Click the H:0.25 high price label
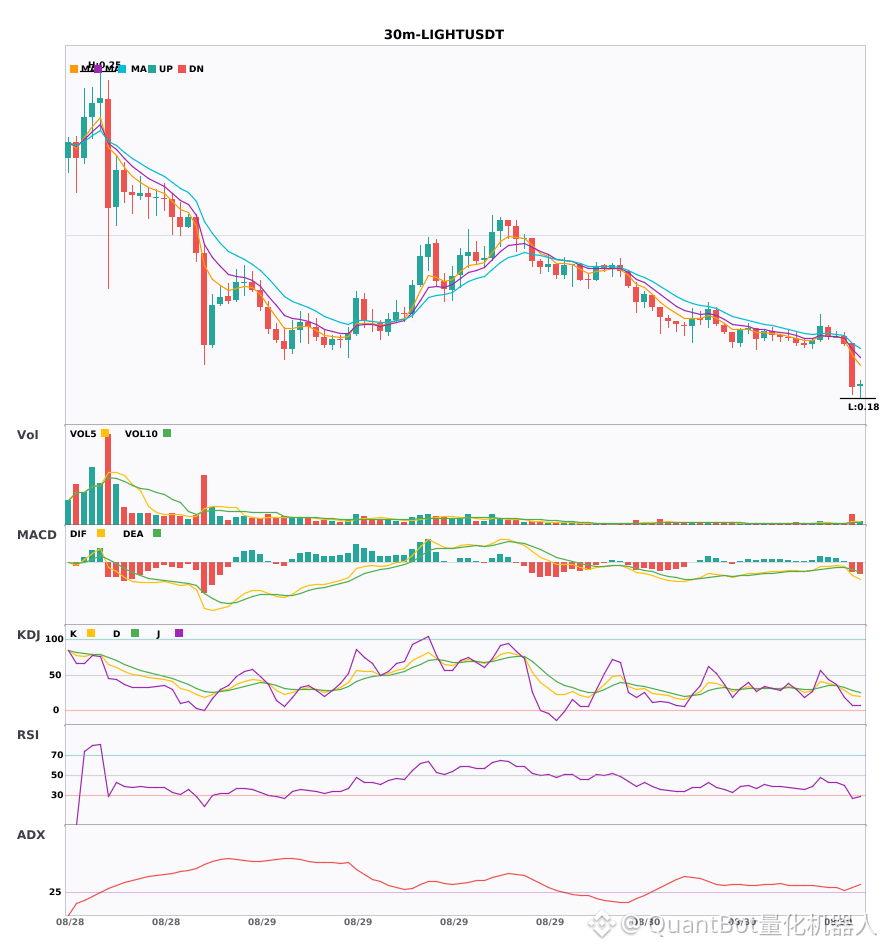This screenshot has width=885, height=950. (x=104, y=64)
